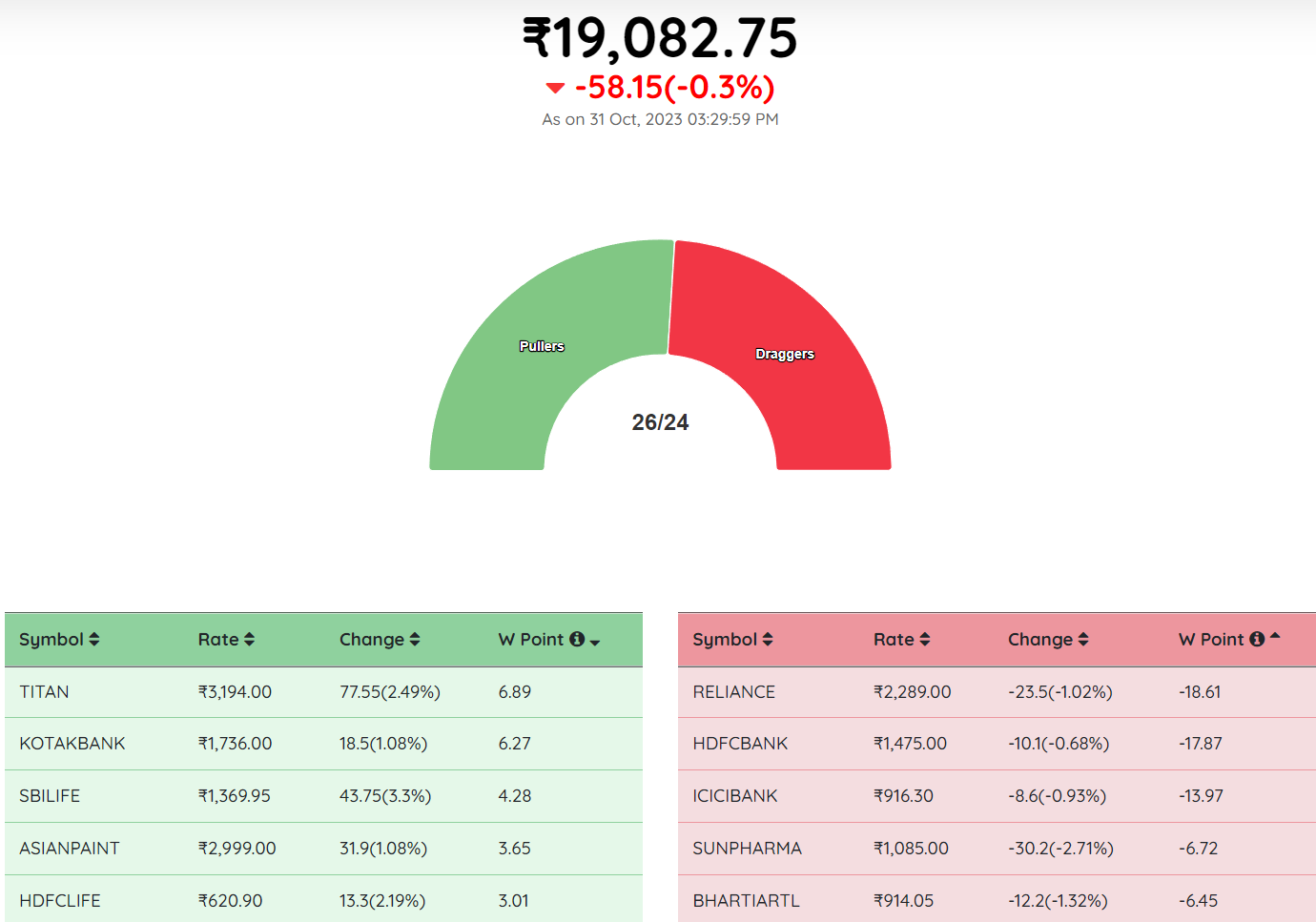
Task: Select the TITAN symbol row
Action: coord(323,692)
